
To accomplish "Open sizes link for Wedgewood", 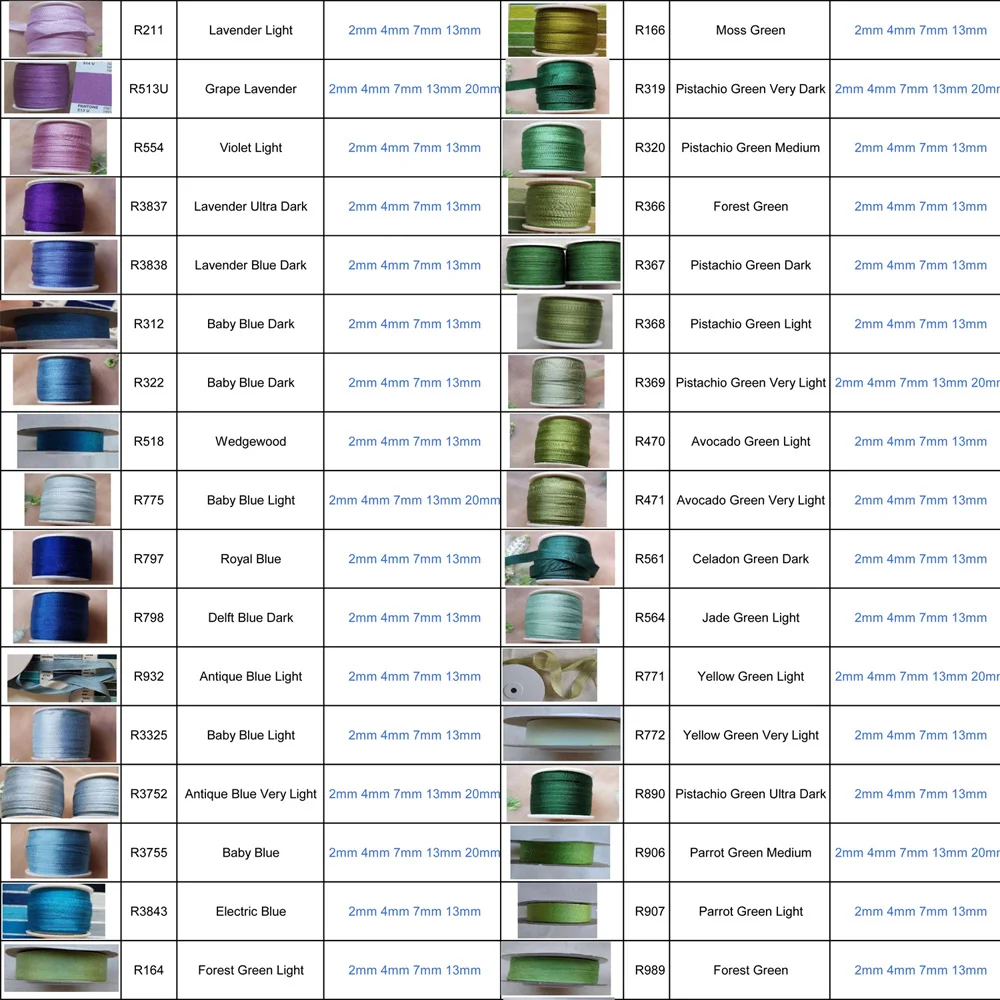I will 415,441.
